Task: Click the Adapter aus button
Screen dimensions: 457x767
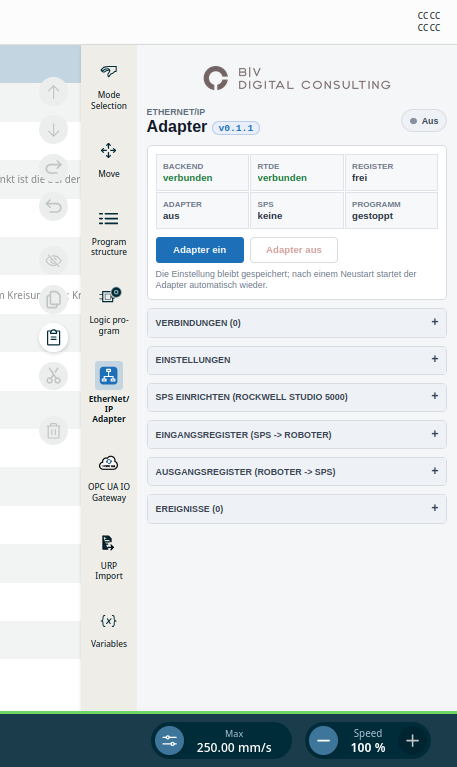Action: pos(294,250)
